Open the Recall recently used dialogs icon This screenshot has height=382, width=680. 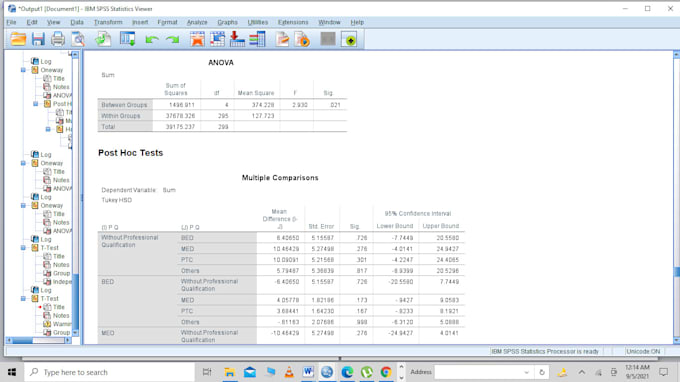[128, 39]
